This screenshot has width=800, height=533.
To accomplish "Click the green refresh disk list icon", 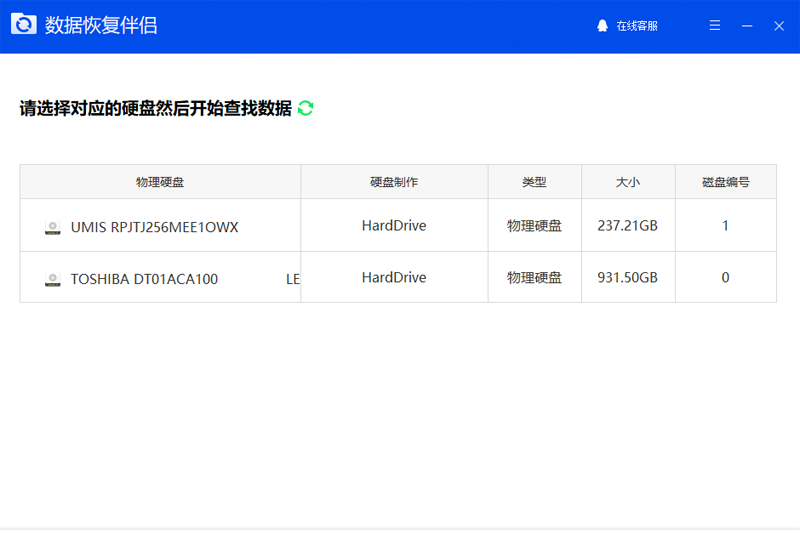I will (x=306, y=108).
